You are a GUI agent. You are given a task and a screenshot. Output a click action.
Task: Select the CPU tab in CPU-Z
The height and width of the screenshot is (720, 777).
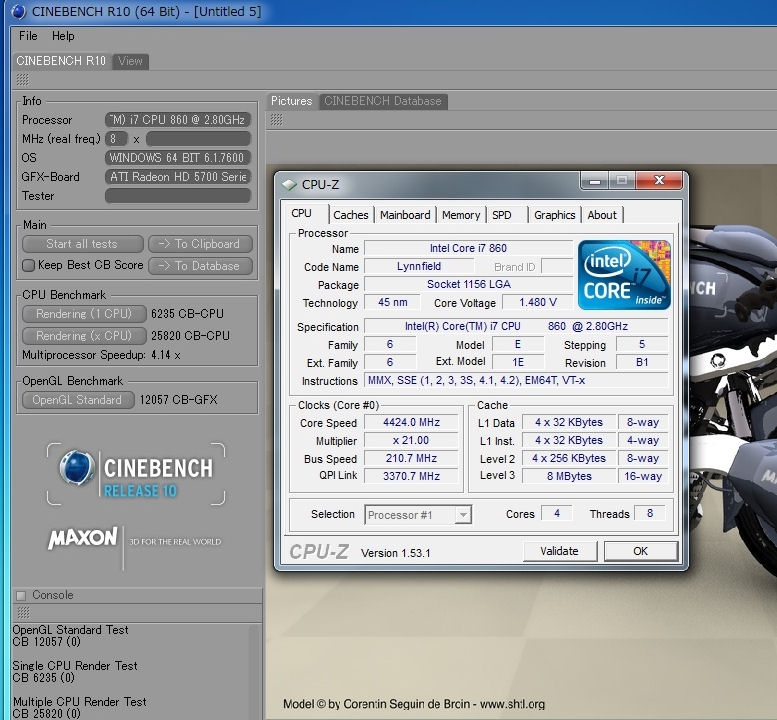302,214
